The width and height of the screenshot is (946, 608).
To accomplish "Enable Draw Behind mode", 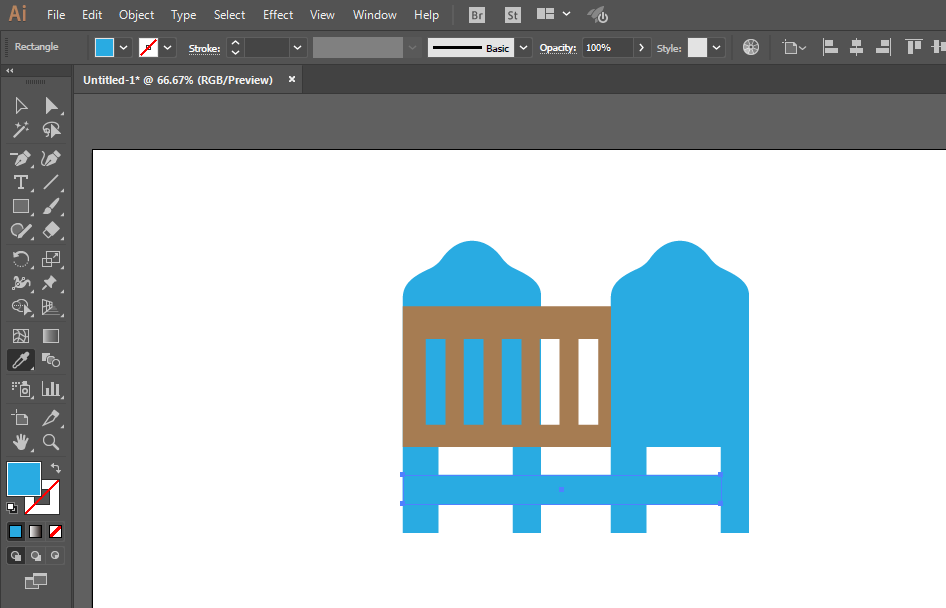I will [x=36, y=556].
